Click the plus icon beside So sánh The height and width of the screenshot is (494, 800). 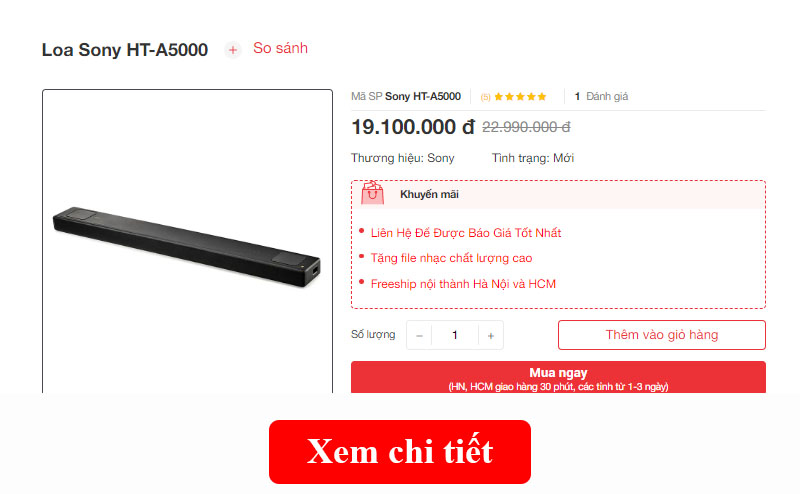(233, 50)
